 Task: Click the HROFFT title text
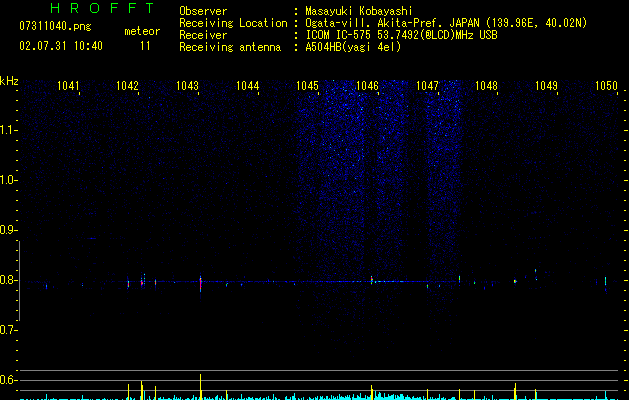pyautogui.click(x=102, y=8)
